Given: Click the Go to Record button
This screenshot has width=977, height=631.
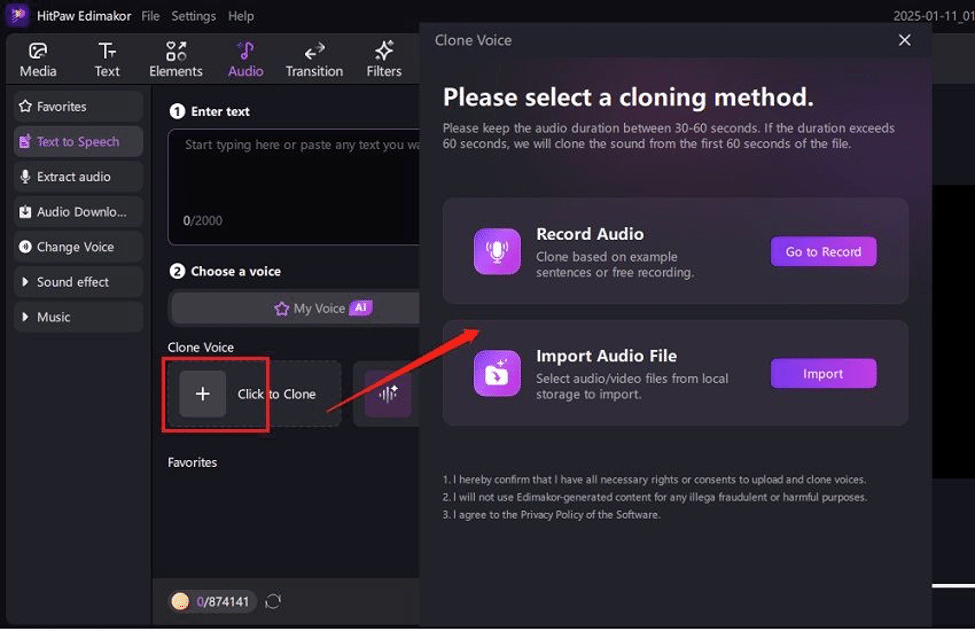Looking at the screenshot, I should 823,252.
